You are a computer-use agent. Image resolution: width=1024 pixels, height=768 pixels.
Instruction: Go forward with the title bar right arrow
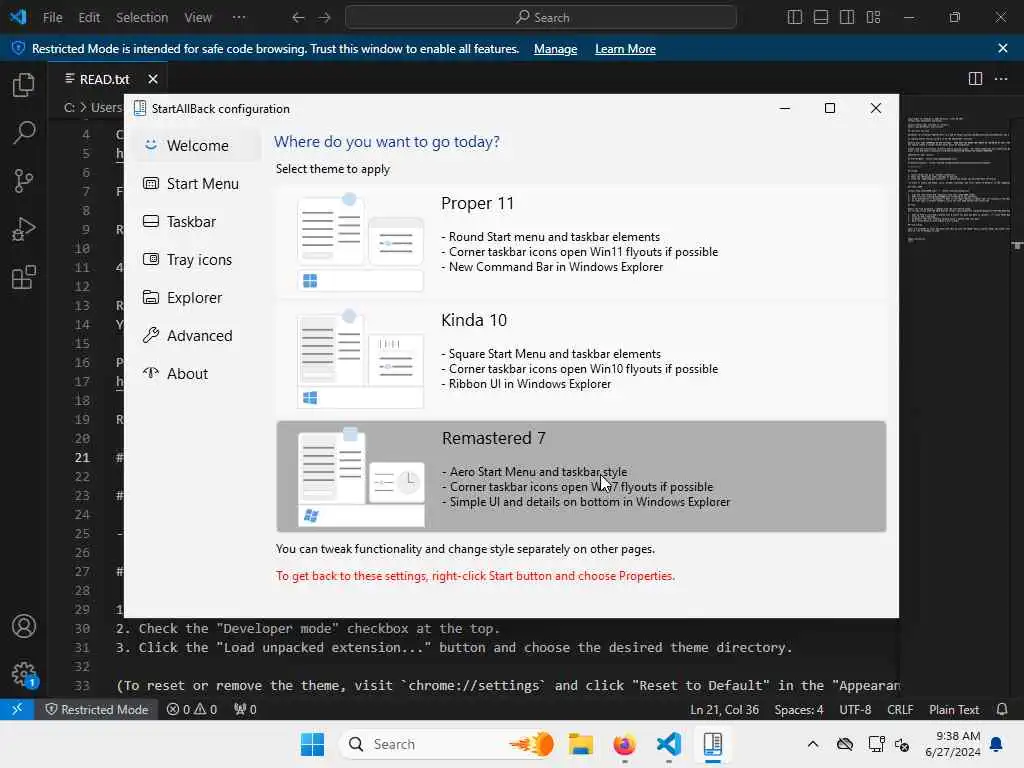[325, 18]
